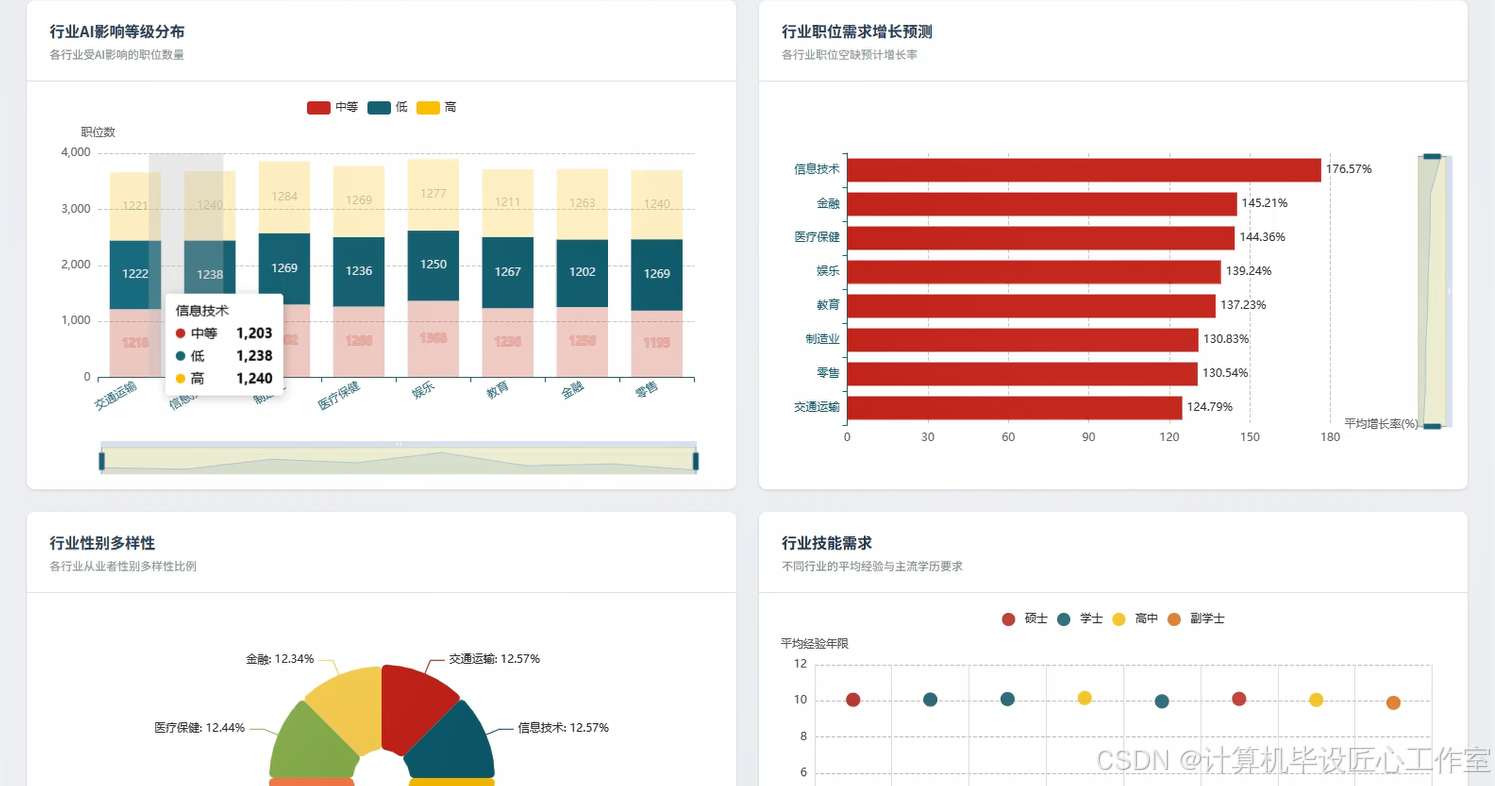Click the 行业AI影响等级分布 chart title
Viewport: 1495px width, 786px height.
[x=117, y=32]
